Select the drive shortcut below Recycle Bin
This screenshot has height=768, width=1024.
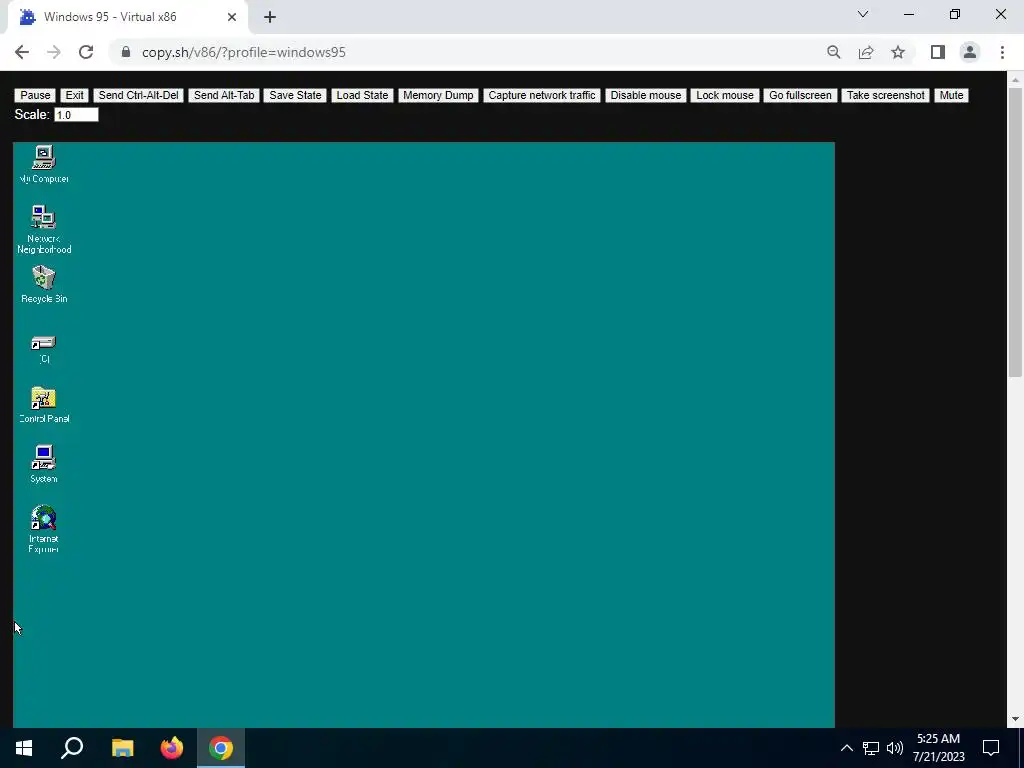pos(44,349)
